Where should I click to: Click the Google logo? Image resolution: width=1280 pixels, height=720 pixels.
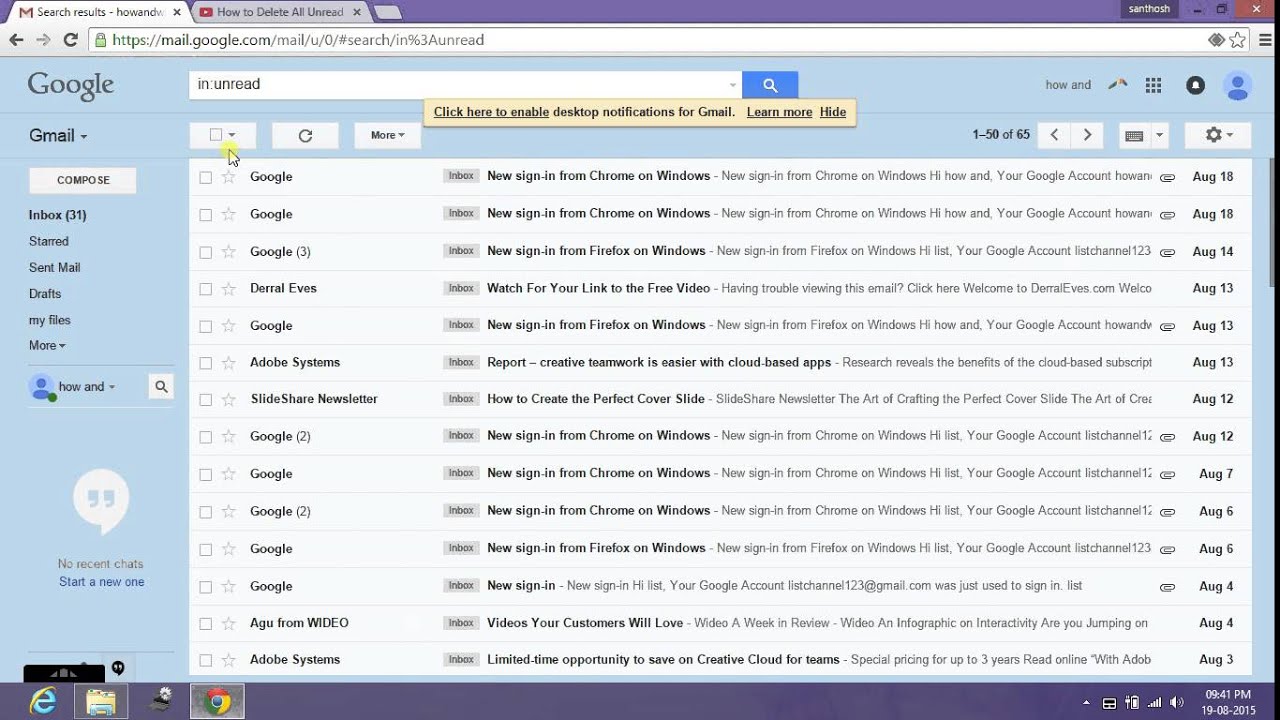[x=71, y=86]
